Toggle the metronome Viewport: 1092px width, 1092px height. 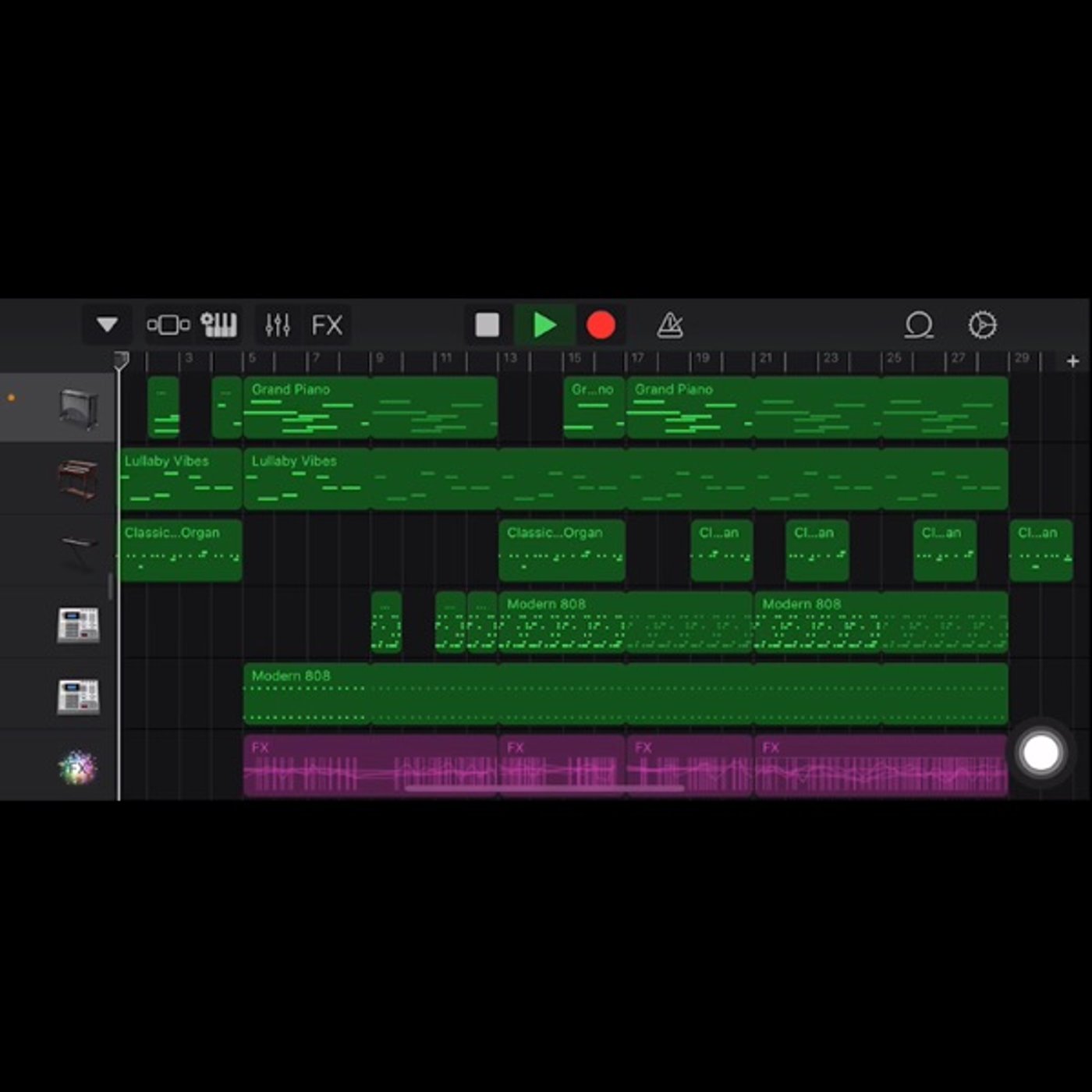point(669,324)
